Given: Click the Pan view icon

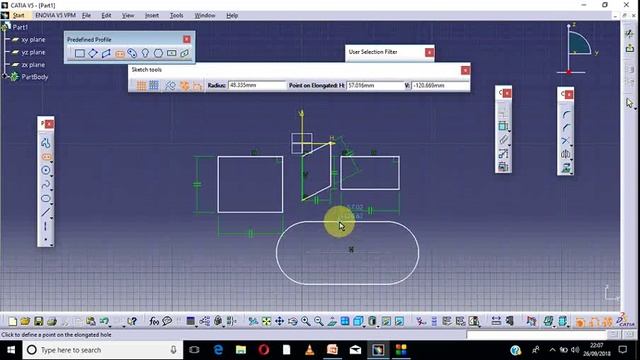Looking at the screenshot, I should coord(279,322).
